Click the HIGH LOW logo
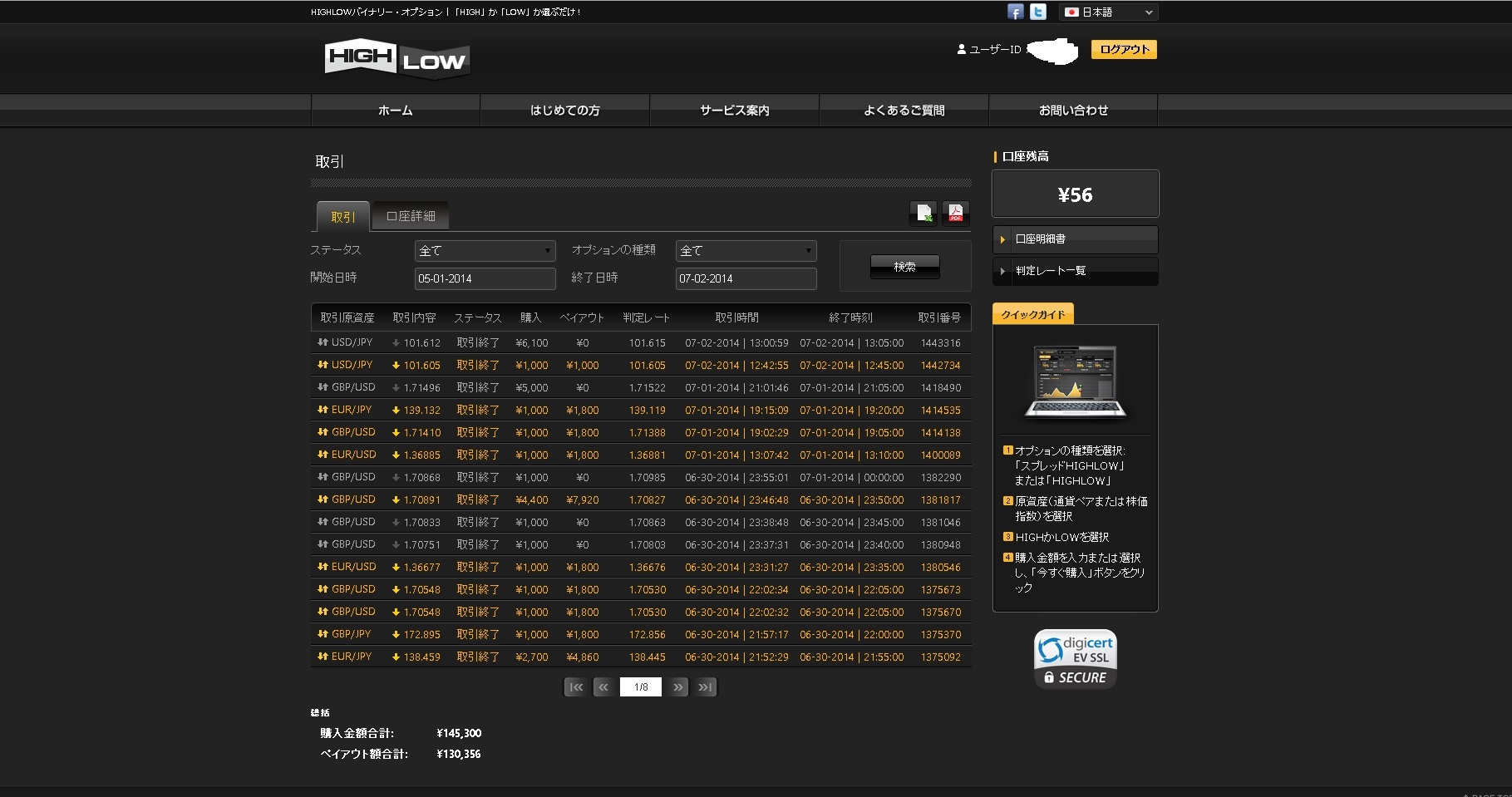The image size is (1512, 797). (x=396, y=59)
